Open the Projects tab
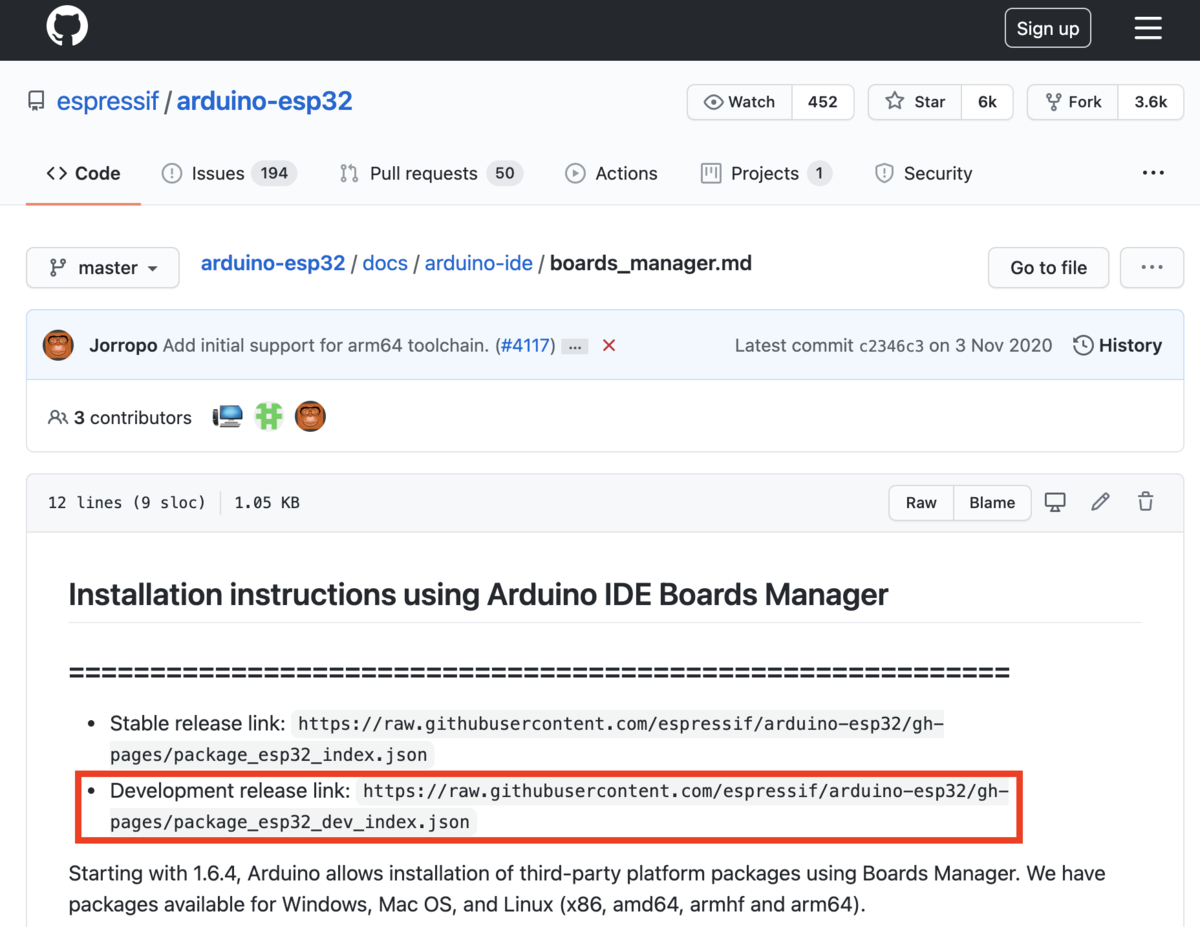This screenshot has height=927, width=1200. 766,173
